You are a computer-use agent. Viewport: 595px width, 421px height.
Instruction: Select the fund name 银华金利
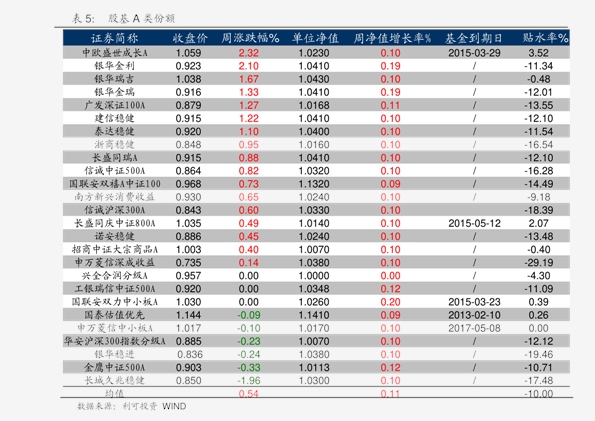pos(114,66)
